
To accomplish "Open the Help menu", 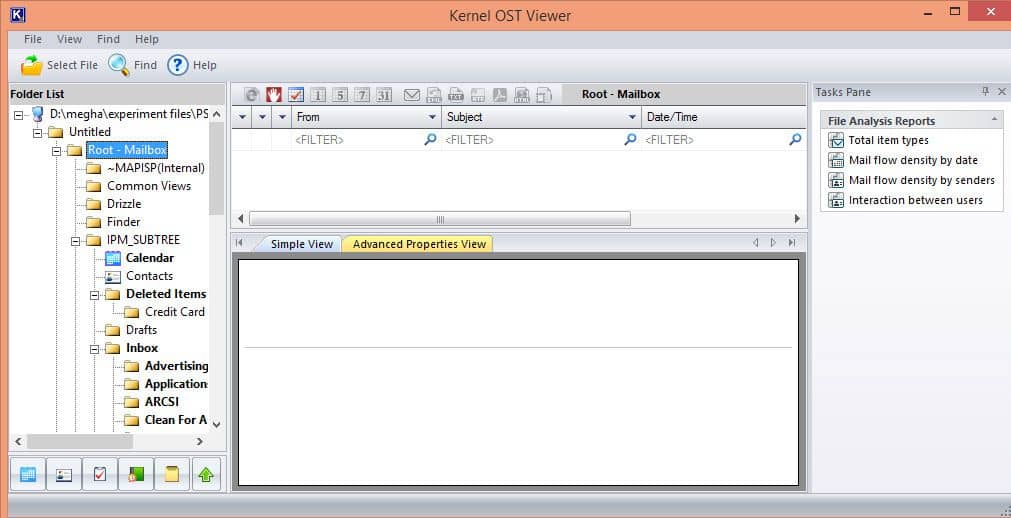I will [x=146, y=39].
